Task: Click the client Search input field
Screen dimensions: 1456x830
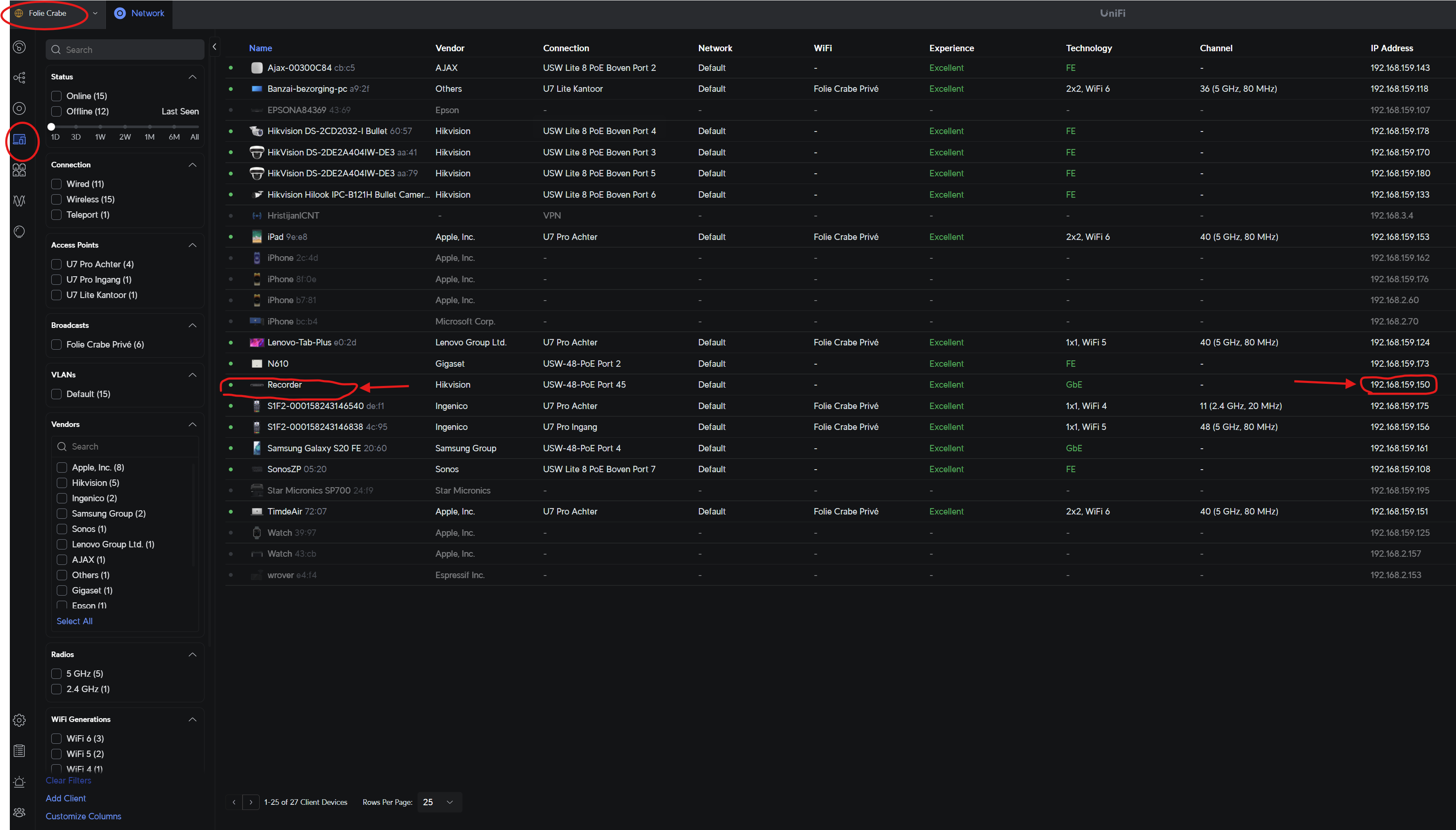Action: pyautogui.click(x=126, y=50)
